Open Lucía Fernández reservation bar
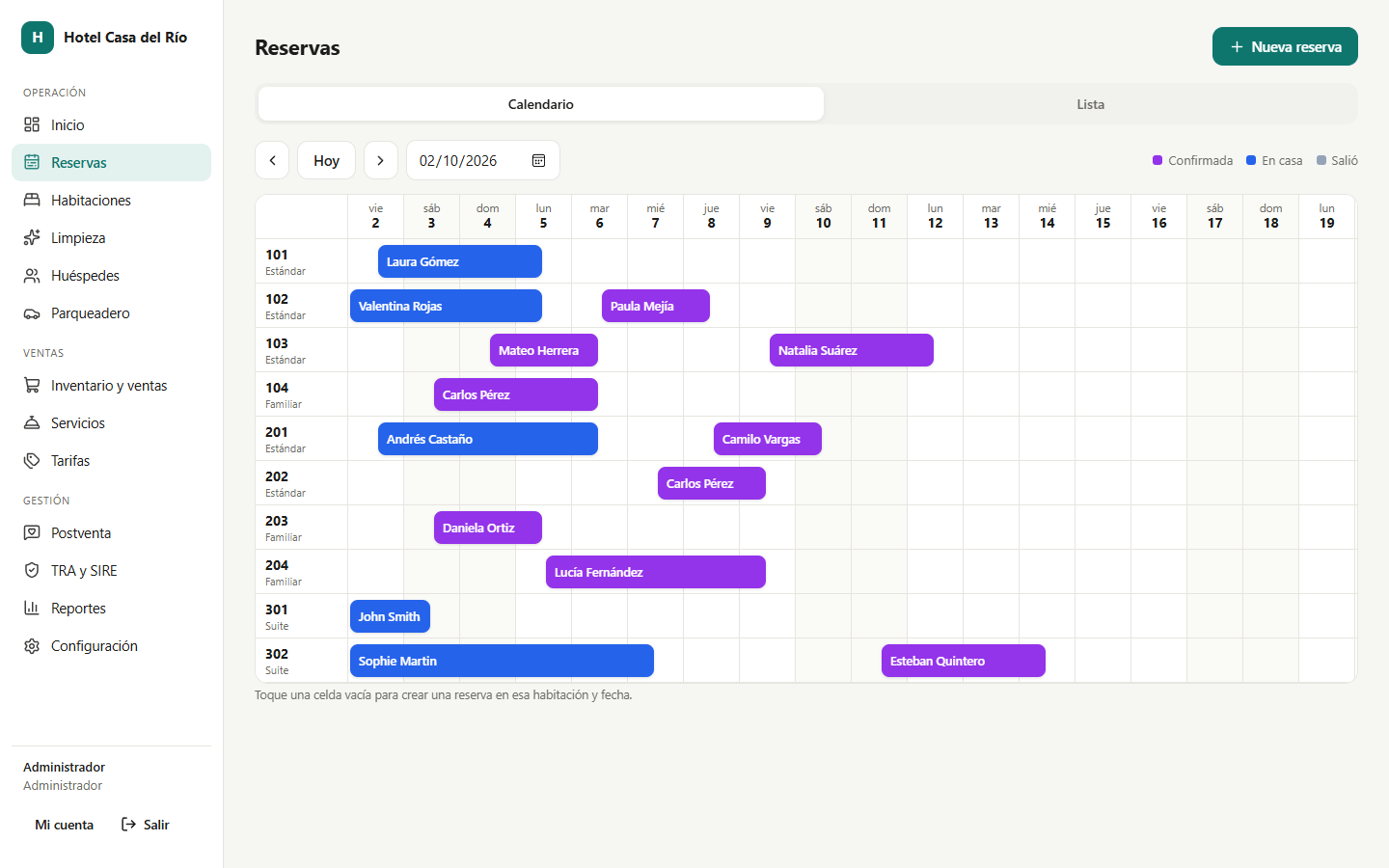 [x=656, y=572]
